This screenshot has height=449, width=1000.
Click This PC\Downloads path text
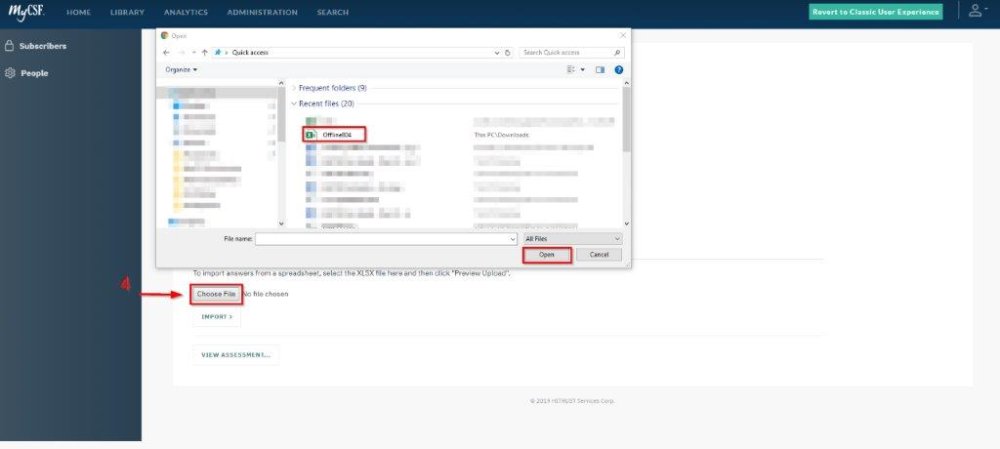(x=502, y=135)
